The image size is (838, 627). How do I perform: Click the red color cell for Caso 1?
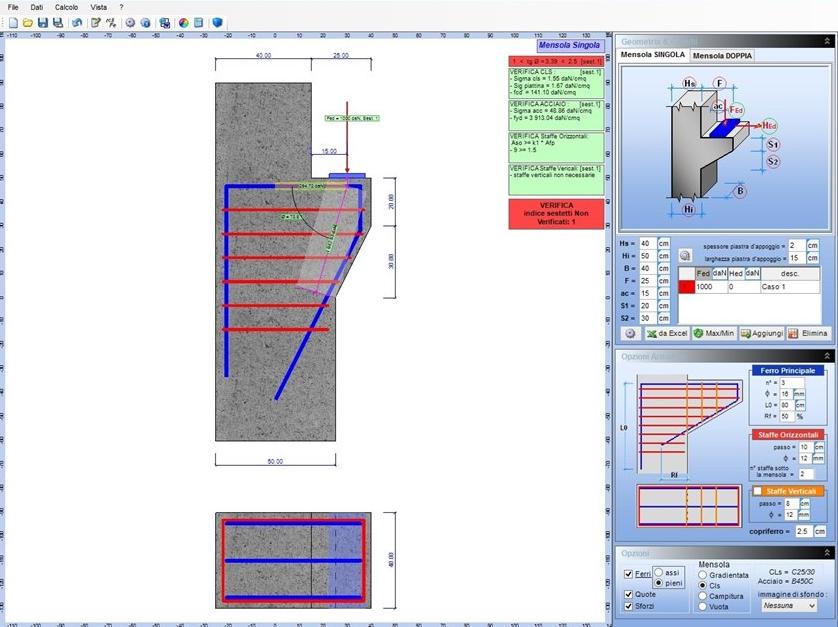[685, 287]
